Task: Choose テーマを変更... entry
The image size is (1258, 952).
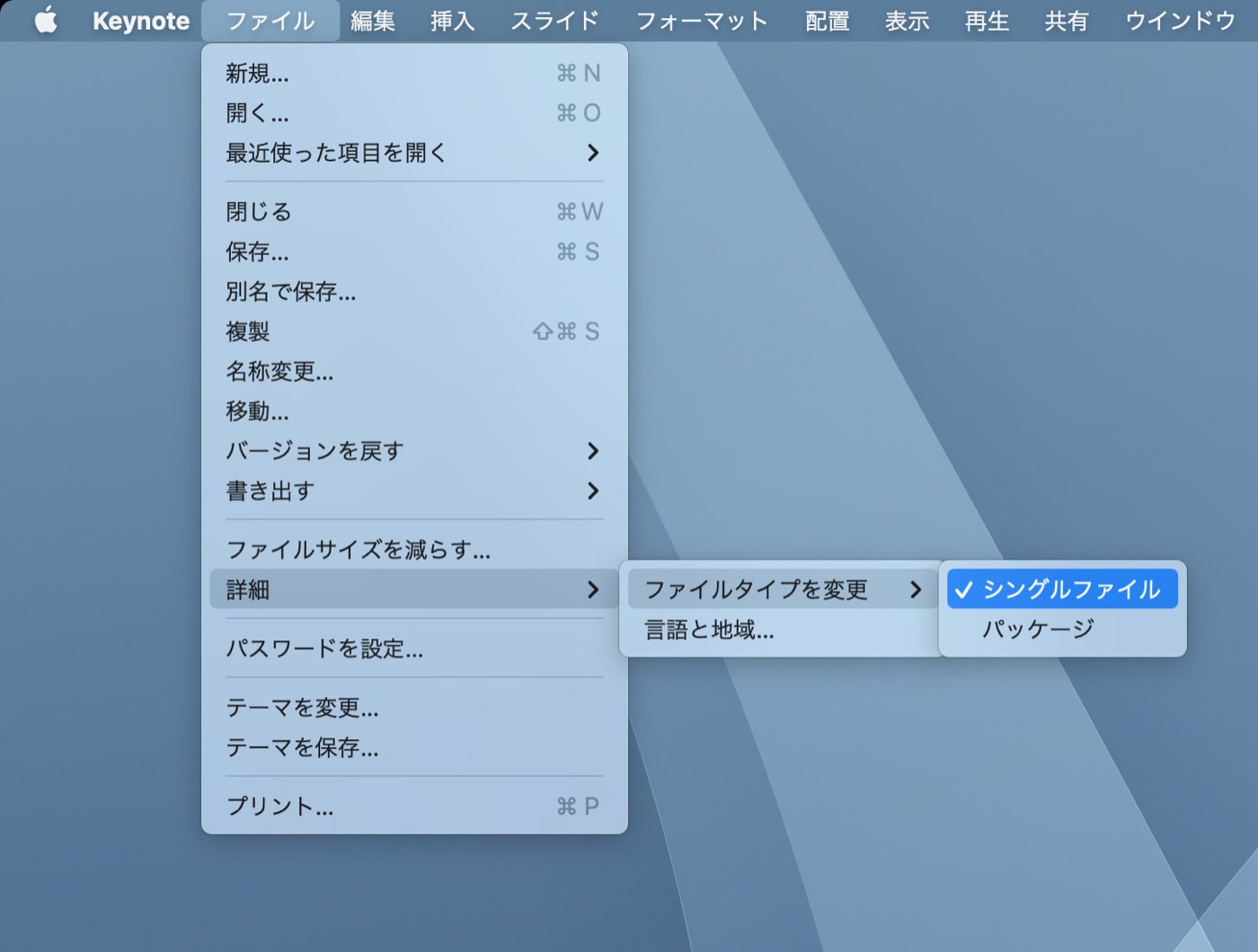Action: click(414, 708)
